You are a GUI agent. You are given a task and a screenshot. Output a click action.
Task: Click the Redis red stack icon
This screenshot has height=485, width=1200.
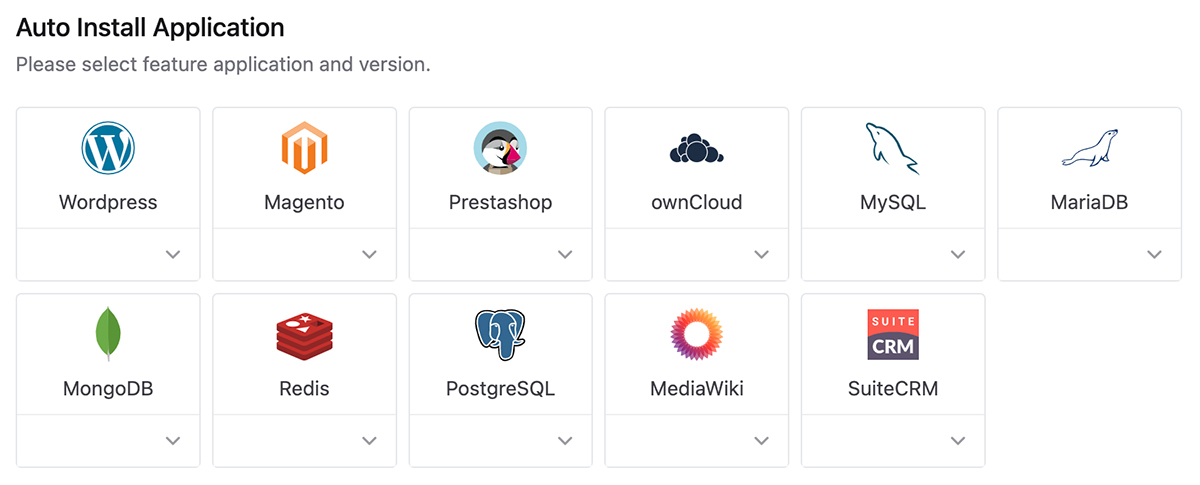pyautogui.click(x=304, y=335)
